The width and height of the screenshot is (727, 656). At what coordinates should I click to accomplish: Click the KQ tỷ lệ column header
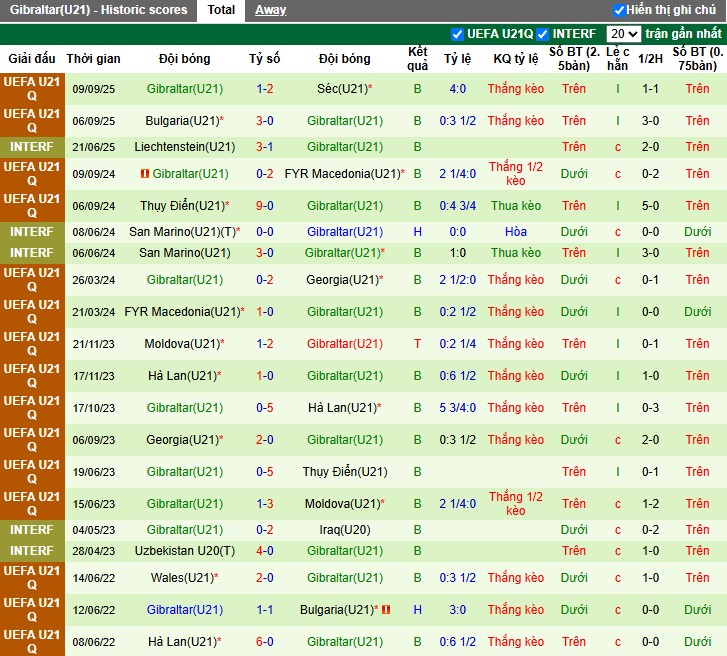tap(516, 59)
